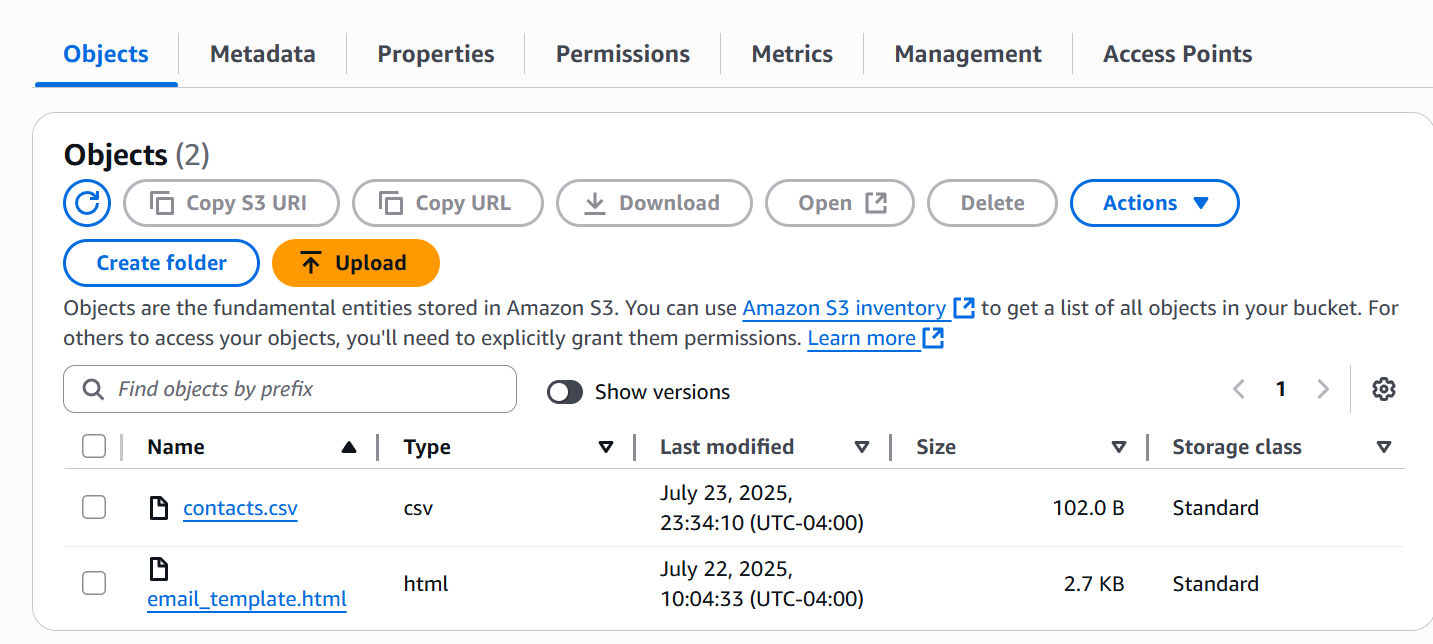Image resolution: width=1433 pixels, height=644 pixels.
Task: Click the refresh objects icon button
Action: 87,203
